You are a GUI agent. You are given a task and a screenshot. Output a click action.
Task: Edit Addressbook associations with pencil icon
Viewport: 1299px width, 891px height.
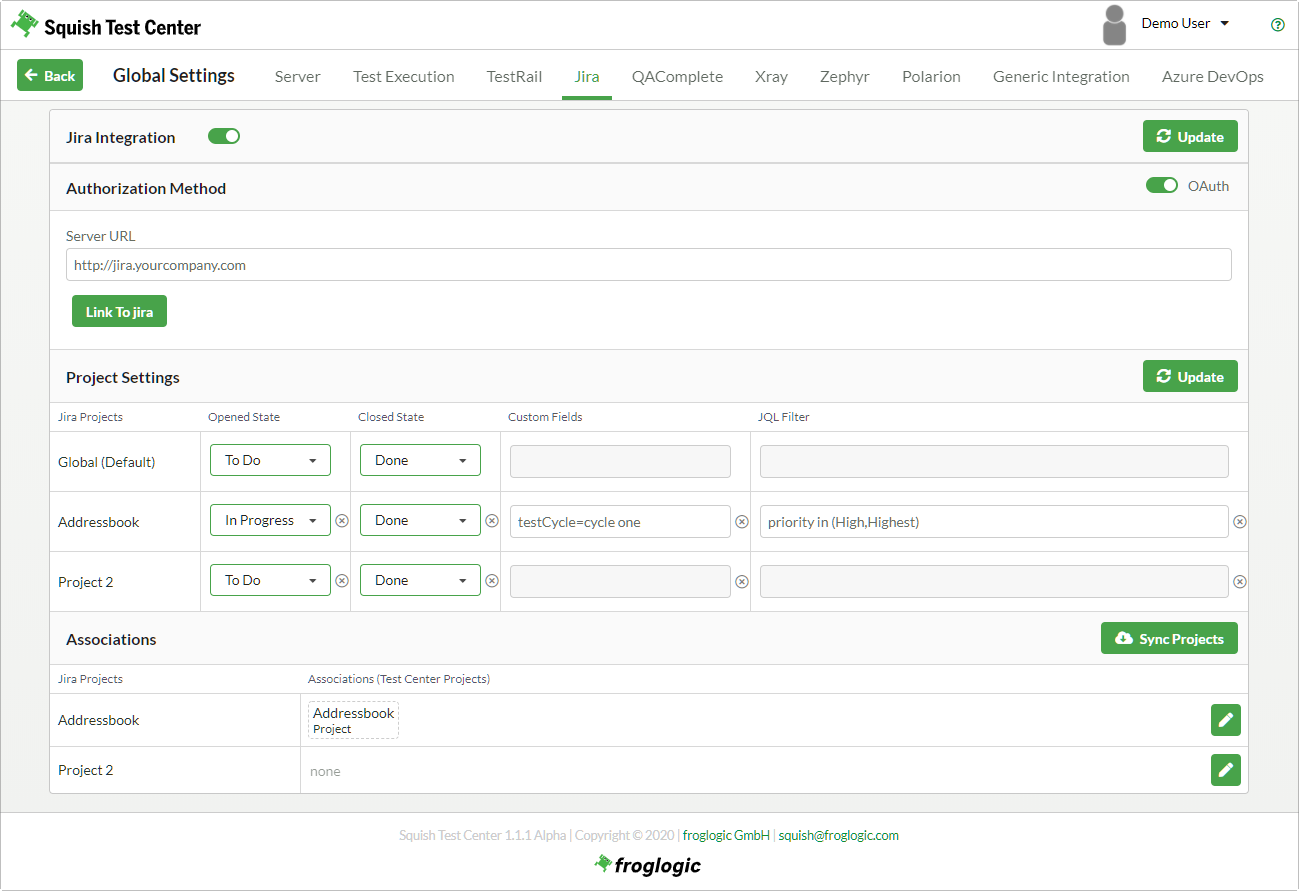(x=1225, y=720)
